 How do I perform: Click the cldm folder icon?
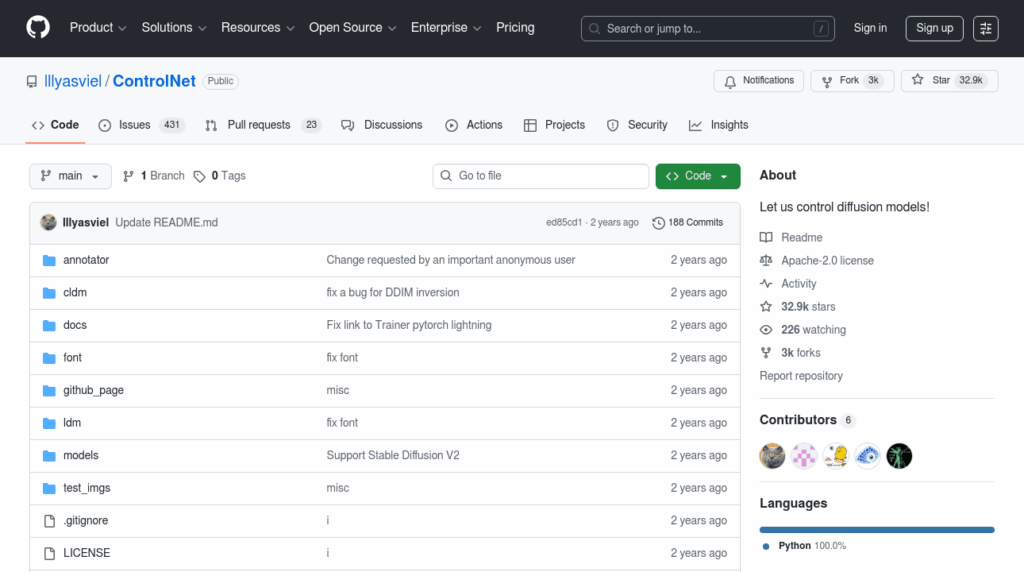point(49,293)
